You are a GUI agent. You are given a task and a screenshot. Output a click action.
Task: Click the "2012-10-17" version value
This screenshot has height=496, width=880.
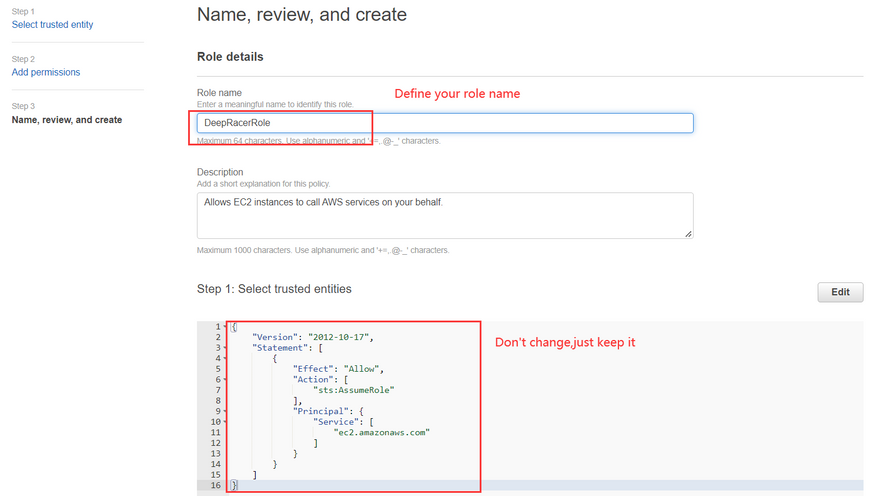click(338, 337)
